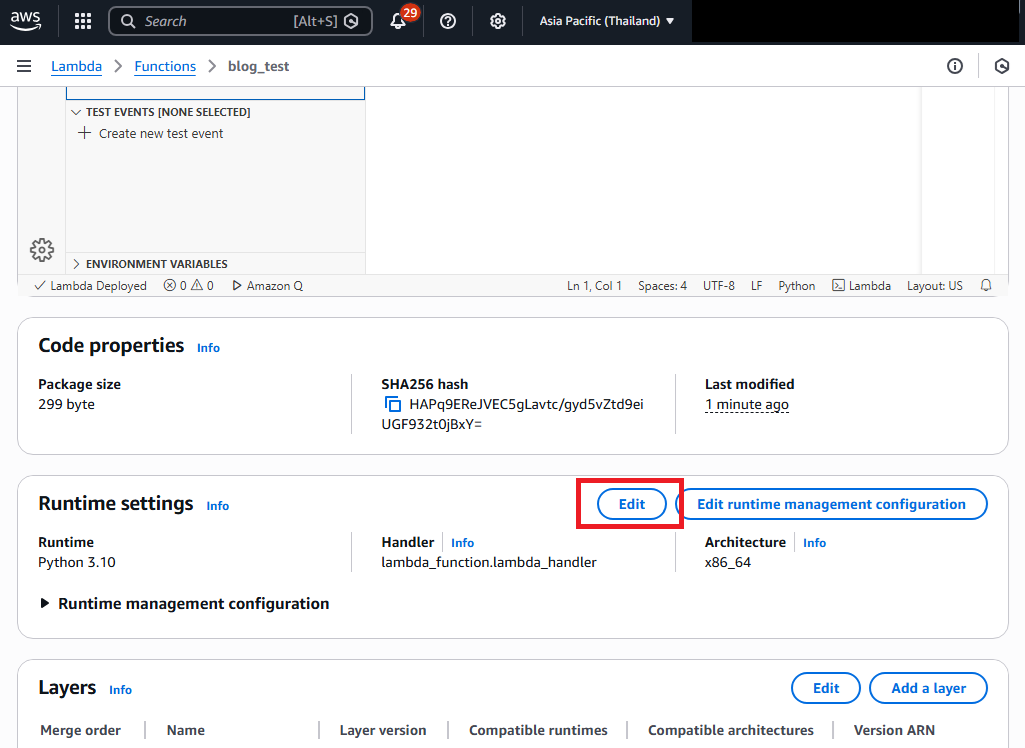Open the services grid menu icon
The width and height of the screenshot is (1025, 748).
[x=83, y=21]
